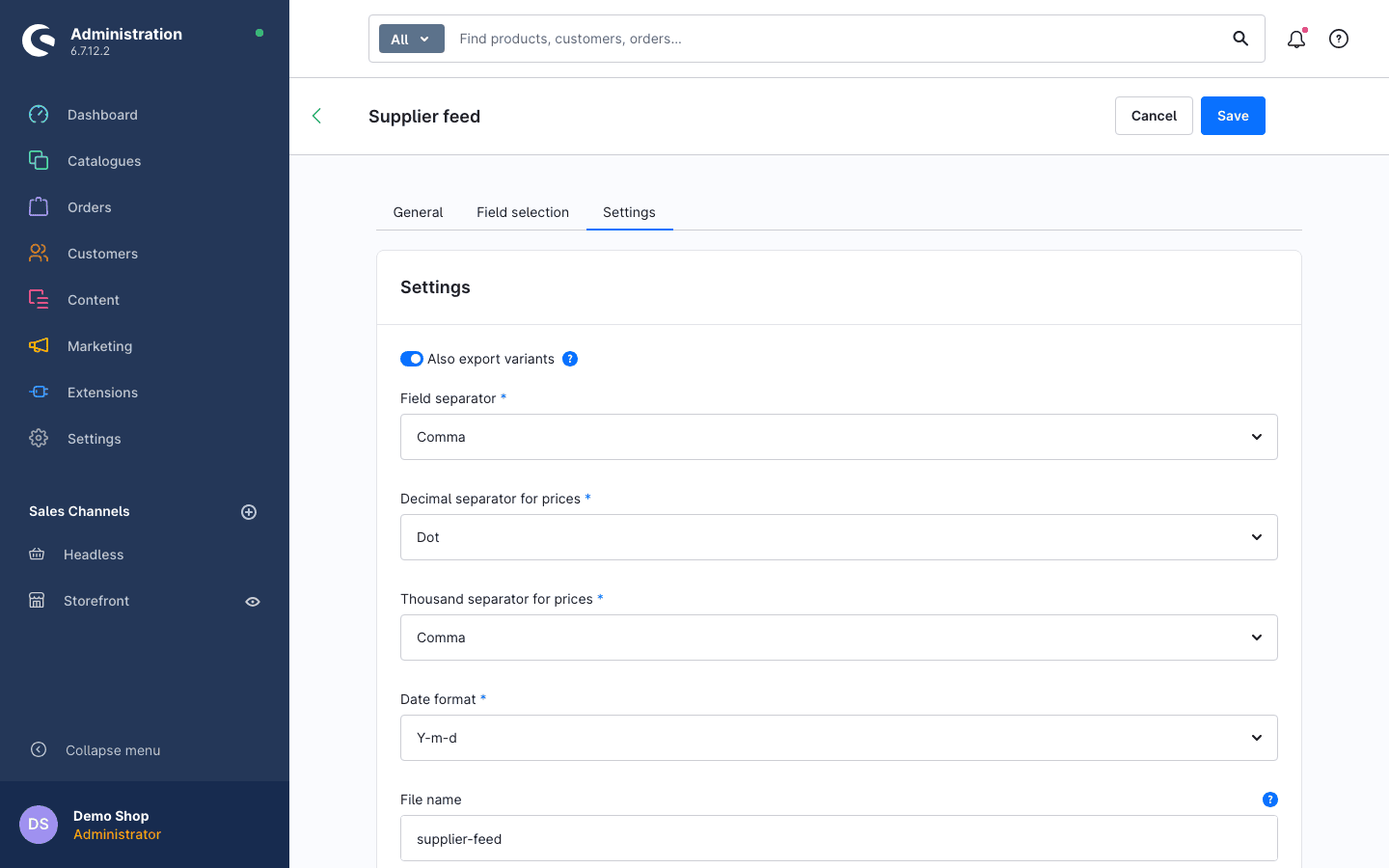Add a new sales channel
The height and width of the screenshot is (868, 1389).
[249, 512]
